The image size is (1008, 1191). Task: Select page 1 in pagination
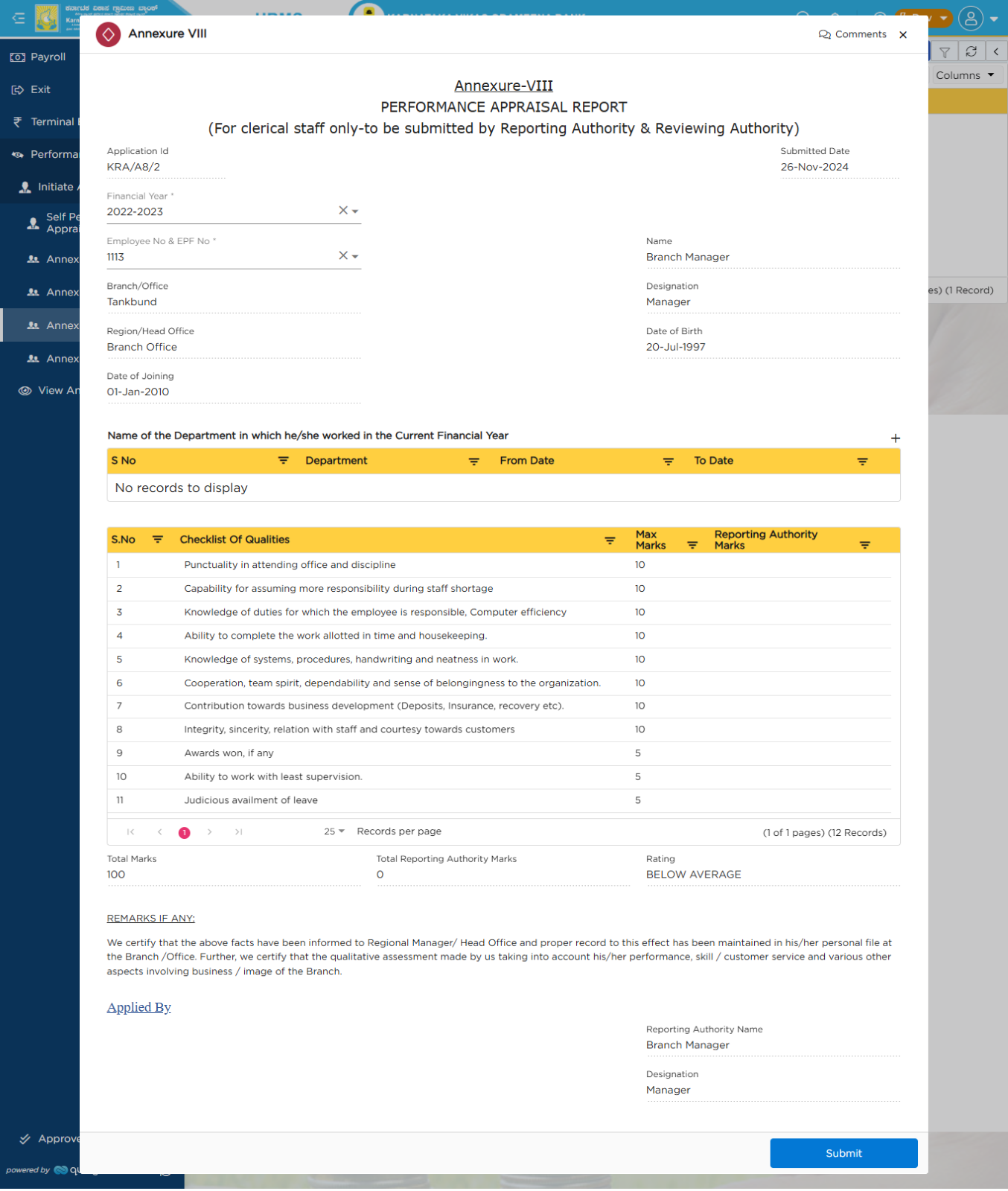[x=185, y=833]
